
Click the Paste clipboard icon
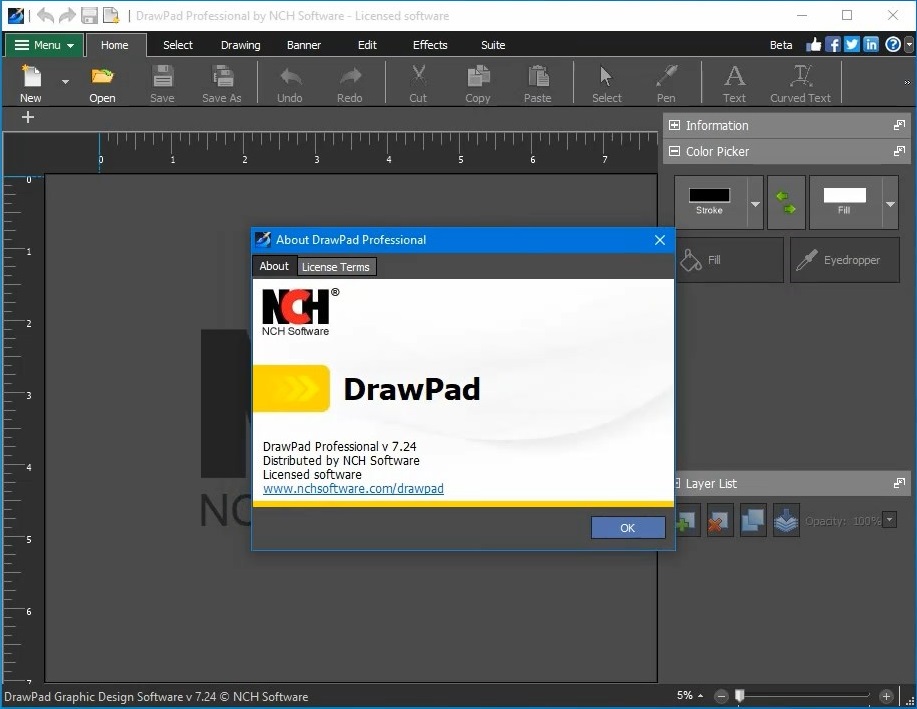[537, 83]
